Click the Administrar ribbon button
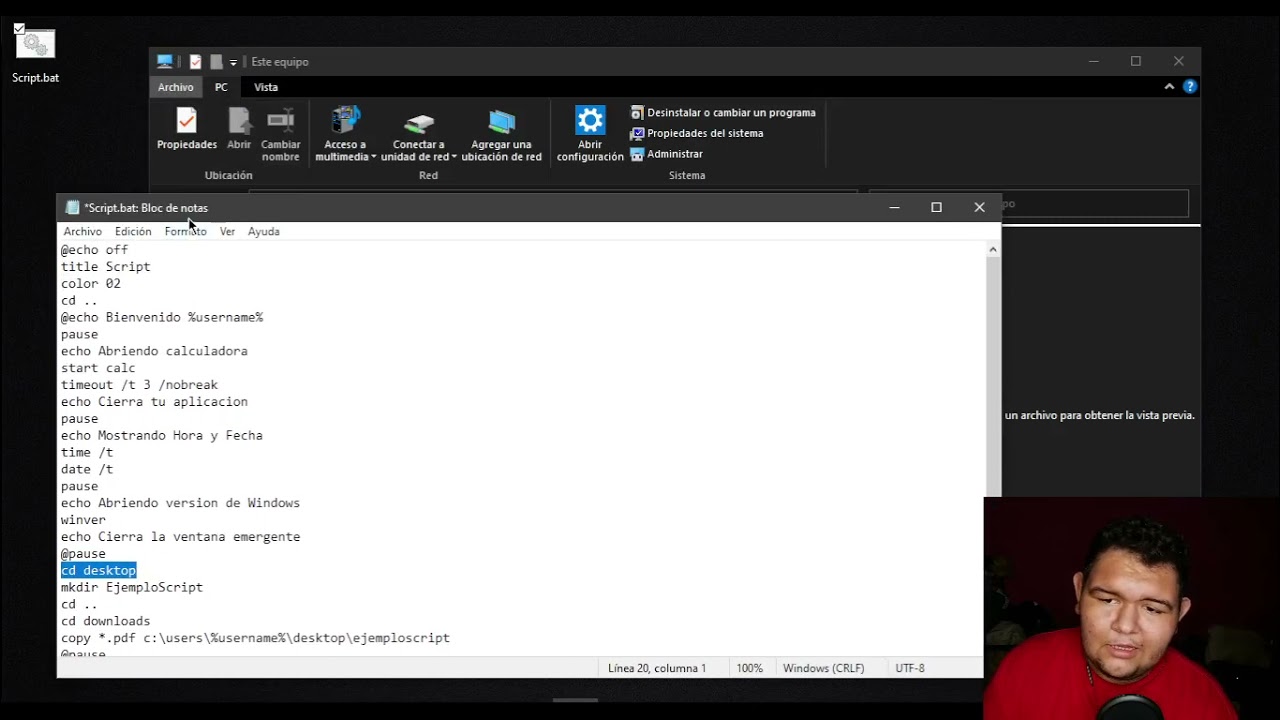The height and width of the screenshot is (720, 1280). coord(667,154)
